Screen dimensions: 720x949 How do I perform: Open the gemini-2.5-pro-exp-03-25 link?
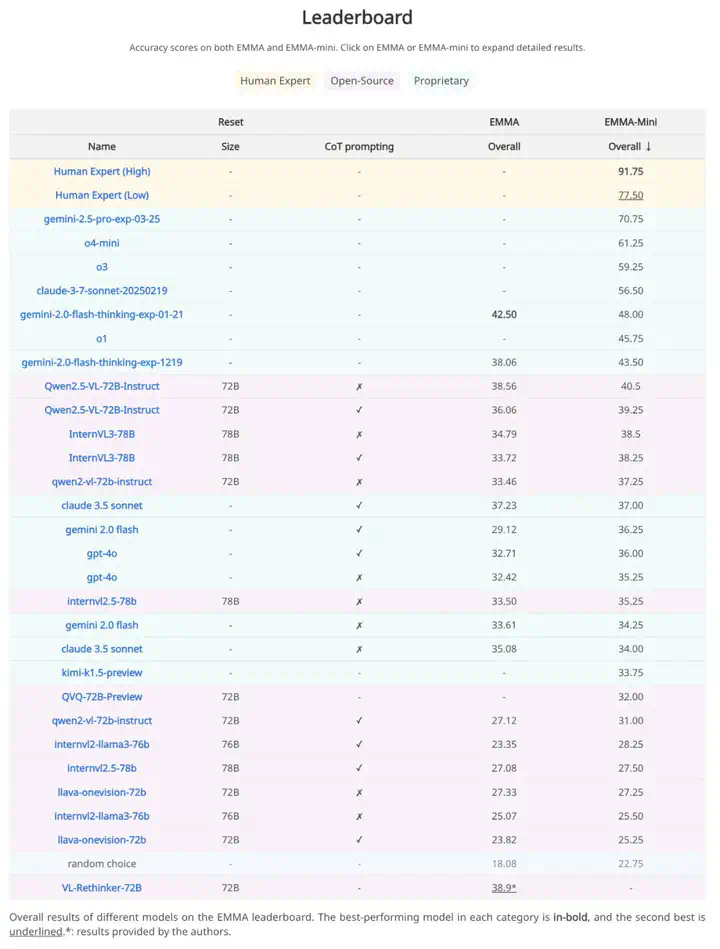pyautogui.click(x=102, y=219)
